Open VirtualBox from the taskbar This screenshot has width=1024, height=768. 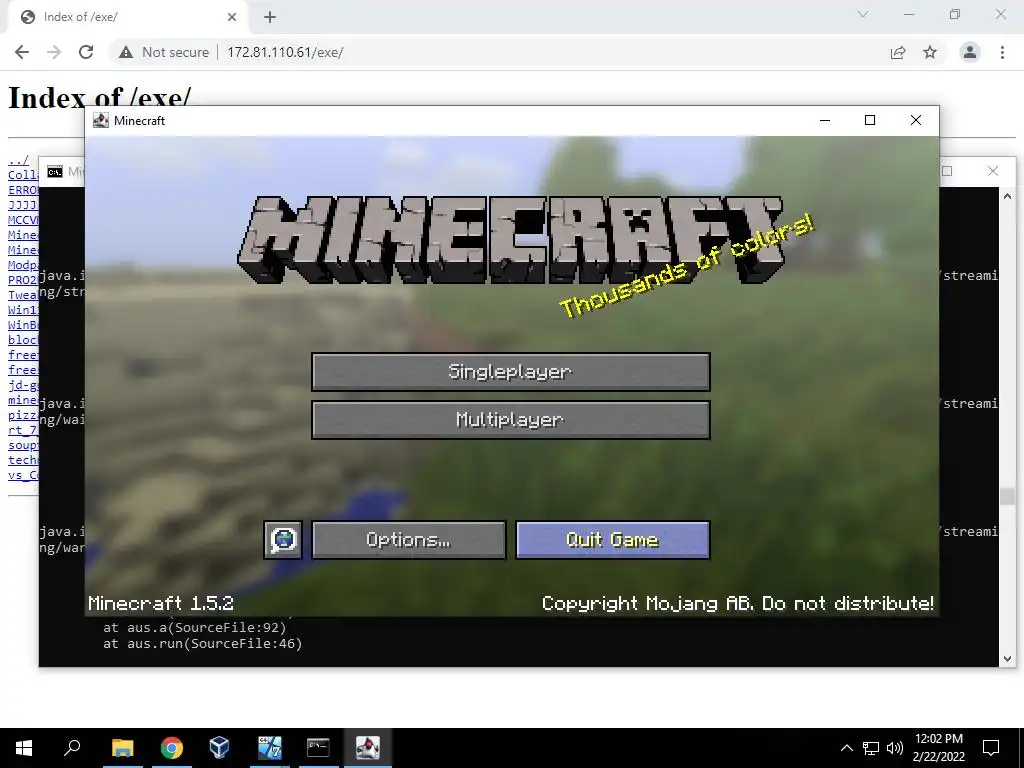(219, 748)
